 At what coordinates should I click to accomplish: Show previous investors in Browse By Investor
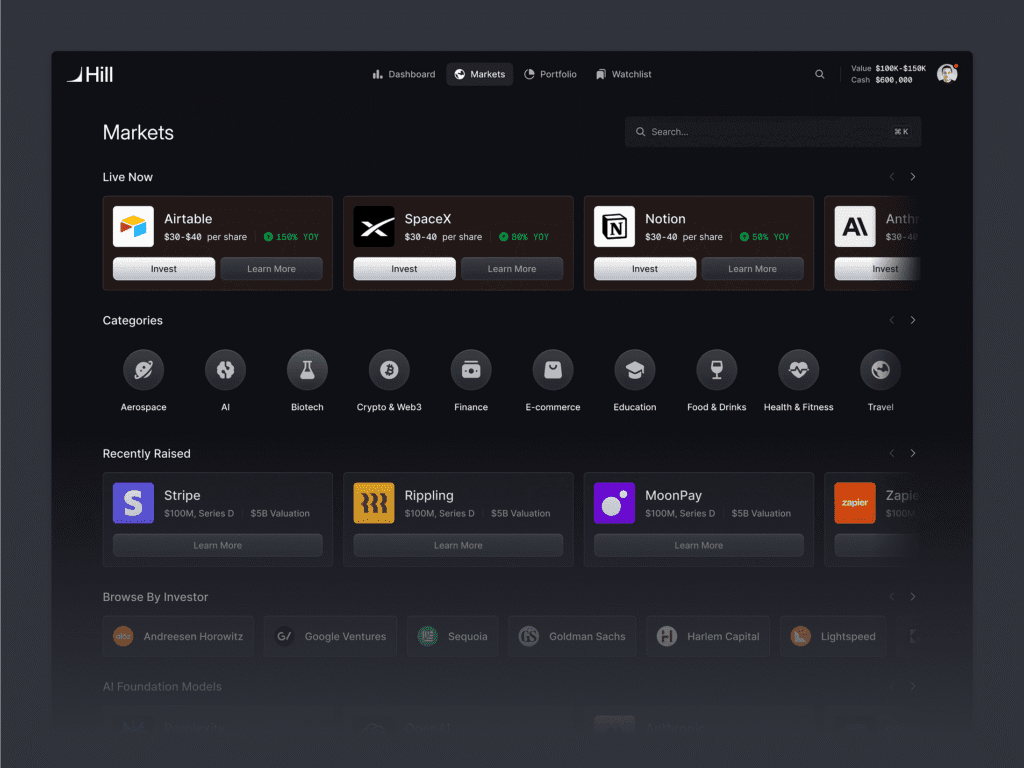click(x=892, y=597)
